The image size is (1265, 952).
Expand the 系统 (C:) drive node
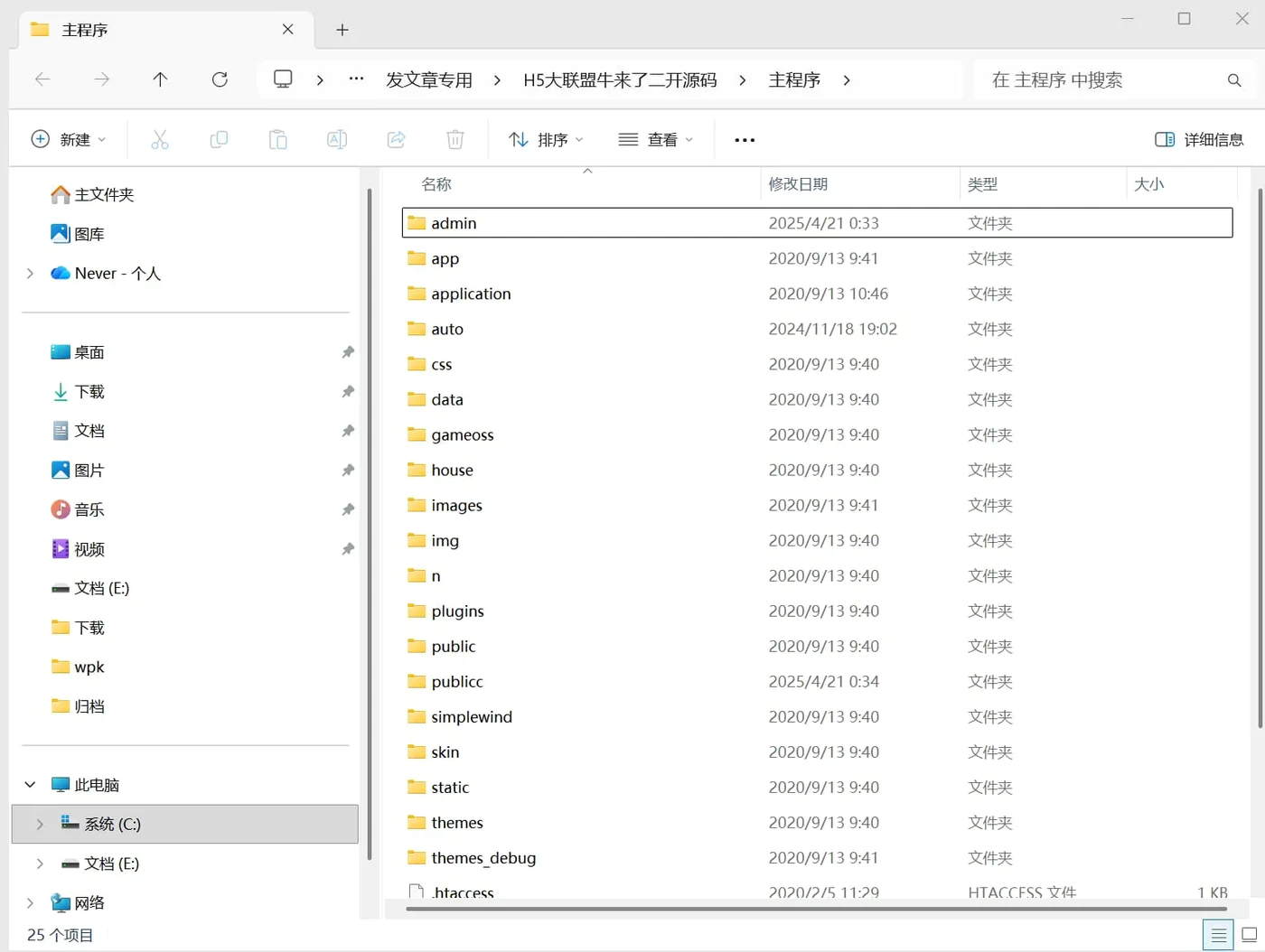pos(40,824)
